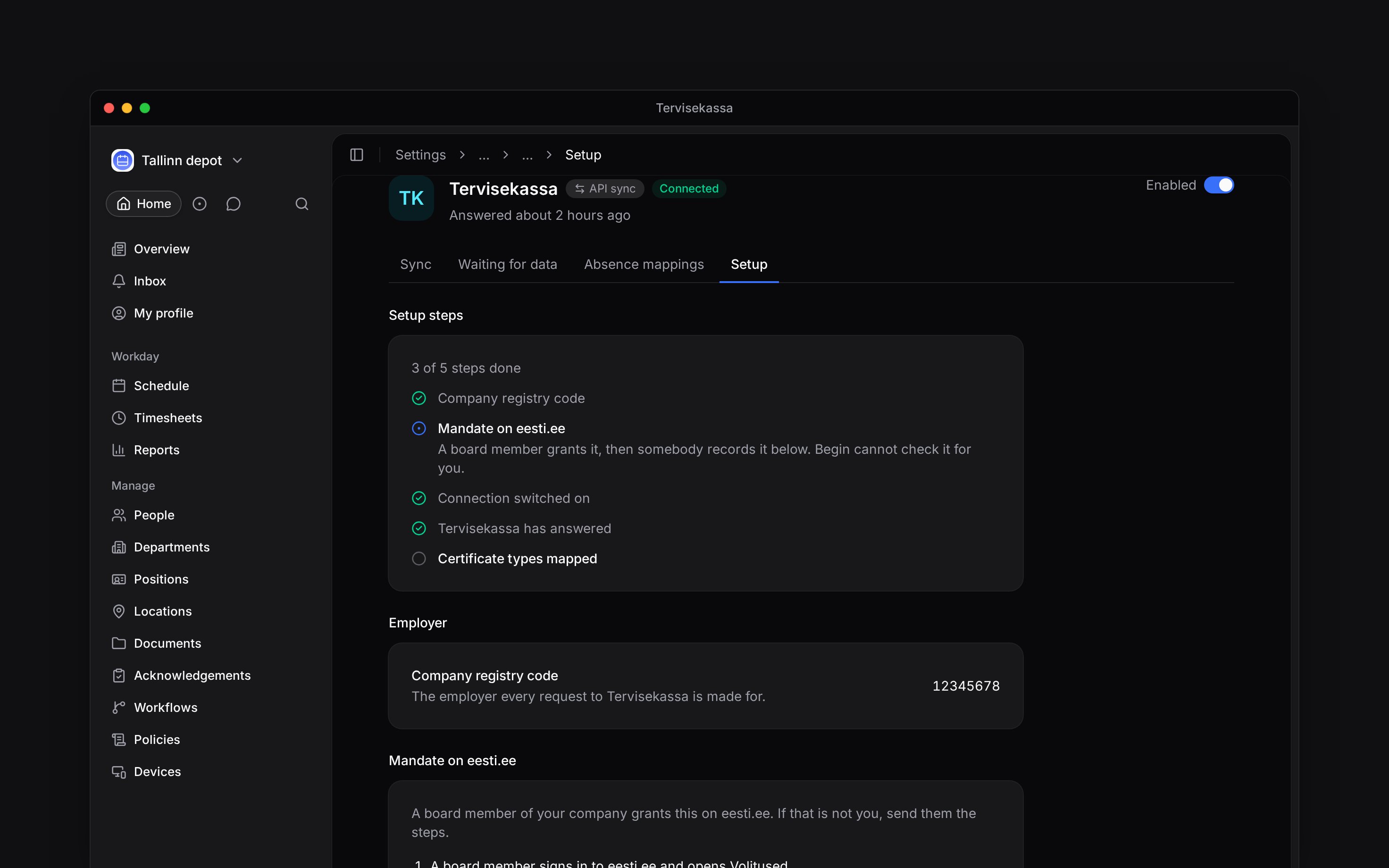Click the Positions ID card icon

[x=119, y=579]
